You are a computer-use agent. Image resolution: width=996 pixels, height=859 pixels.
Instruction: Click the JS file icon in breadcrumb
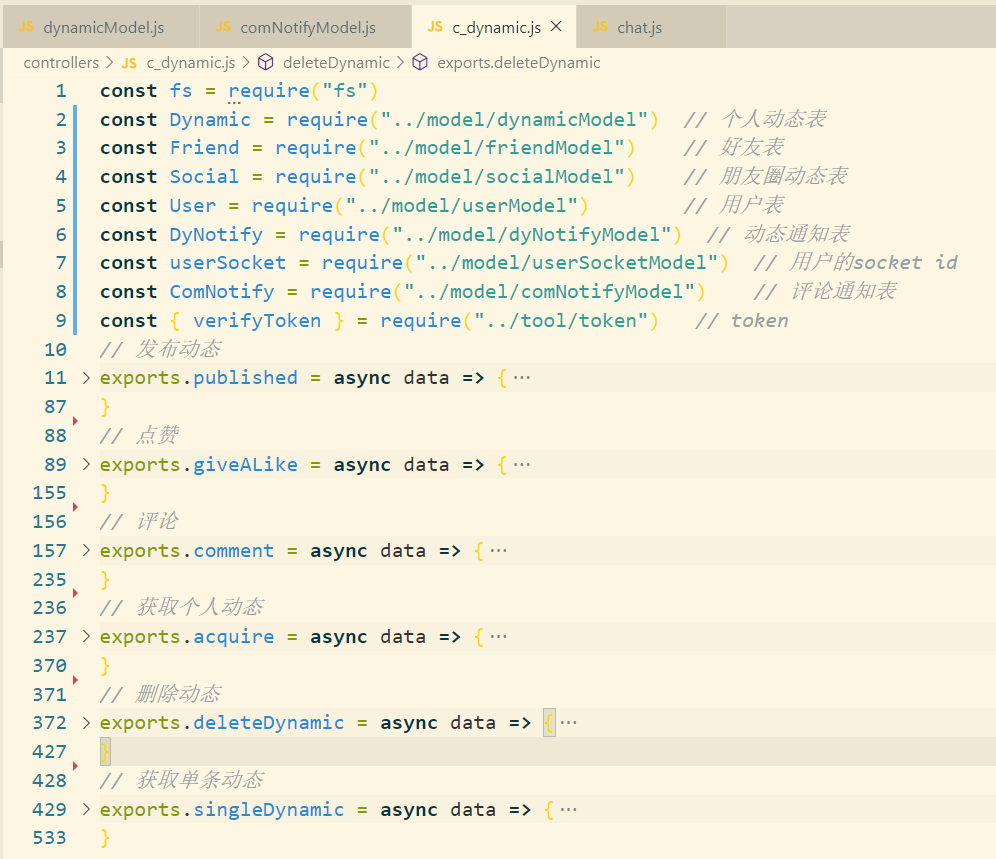click(129, 63)
